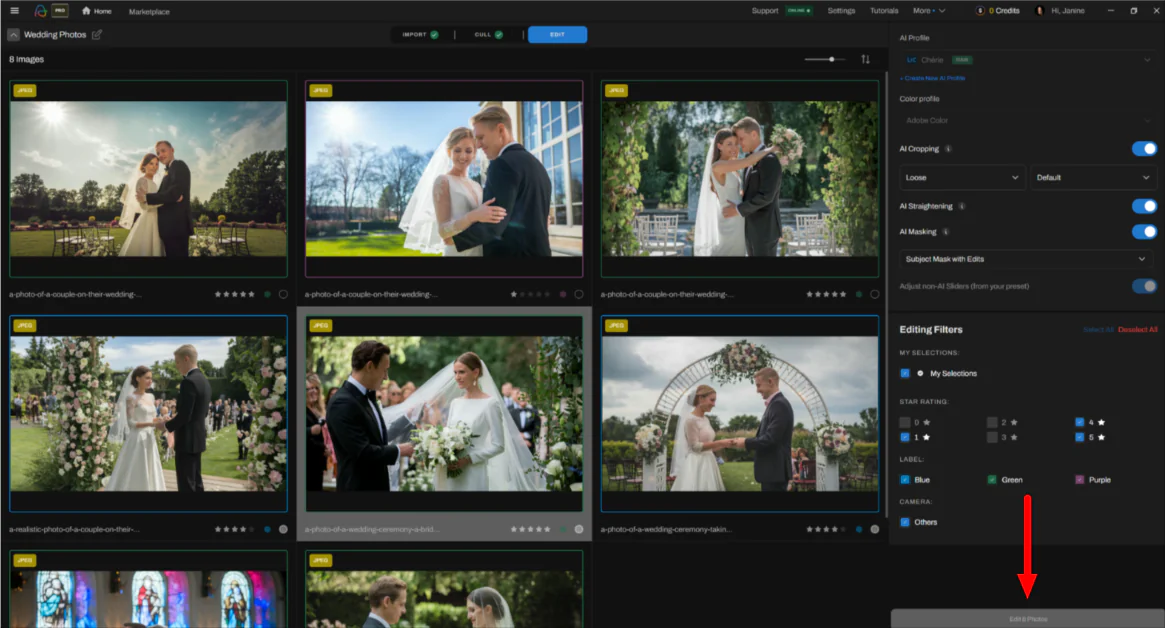Click the credits coin icon
This screenshot has width=1165, height=628.
point(980,11)
